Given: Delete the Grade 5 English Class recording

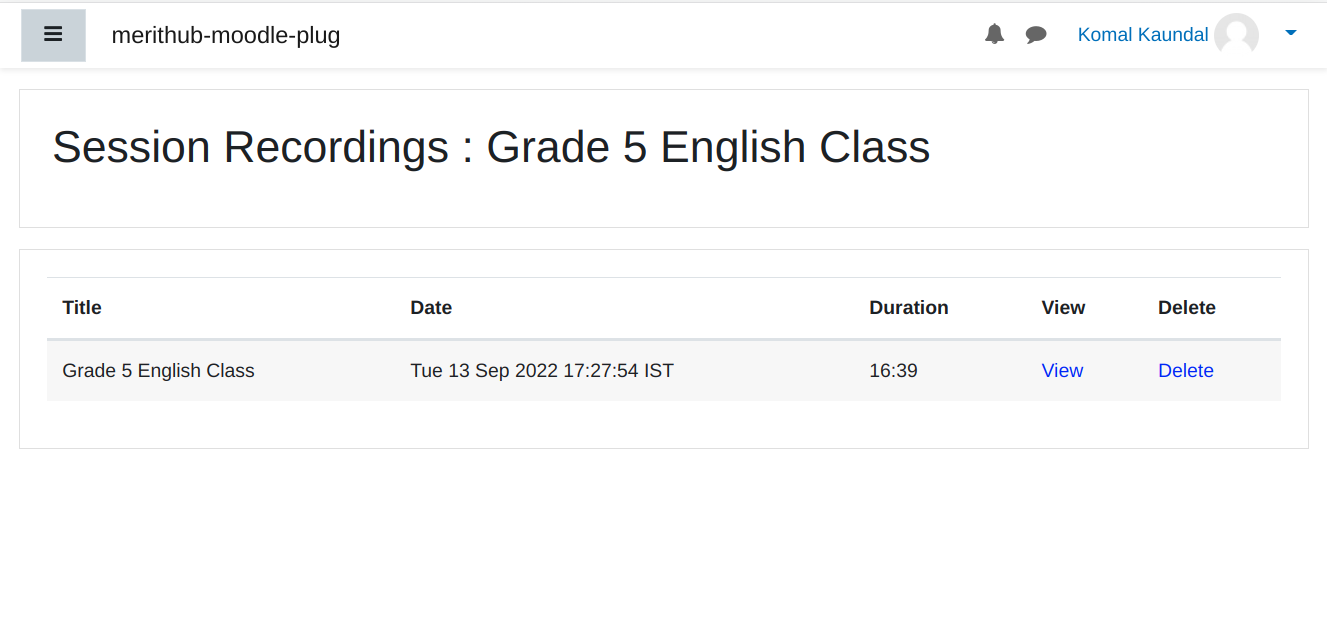Looking at the screenshot, I should 1185,371.
